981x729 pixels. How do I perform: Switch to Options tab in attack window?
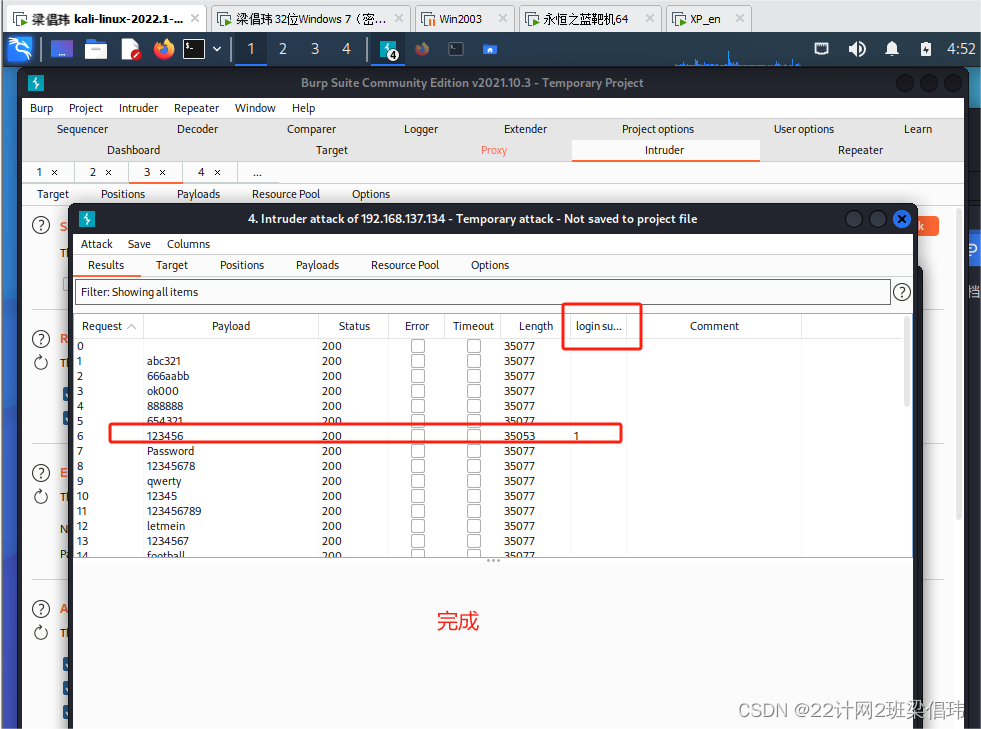click(x=490, y=265)
